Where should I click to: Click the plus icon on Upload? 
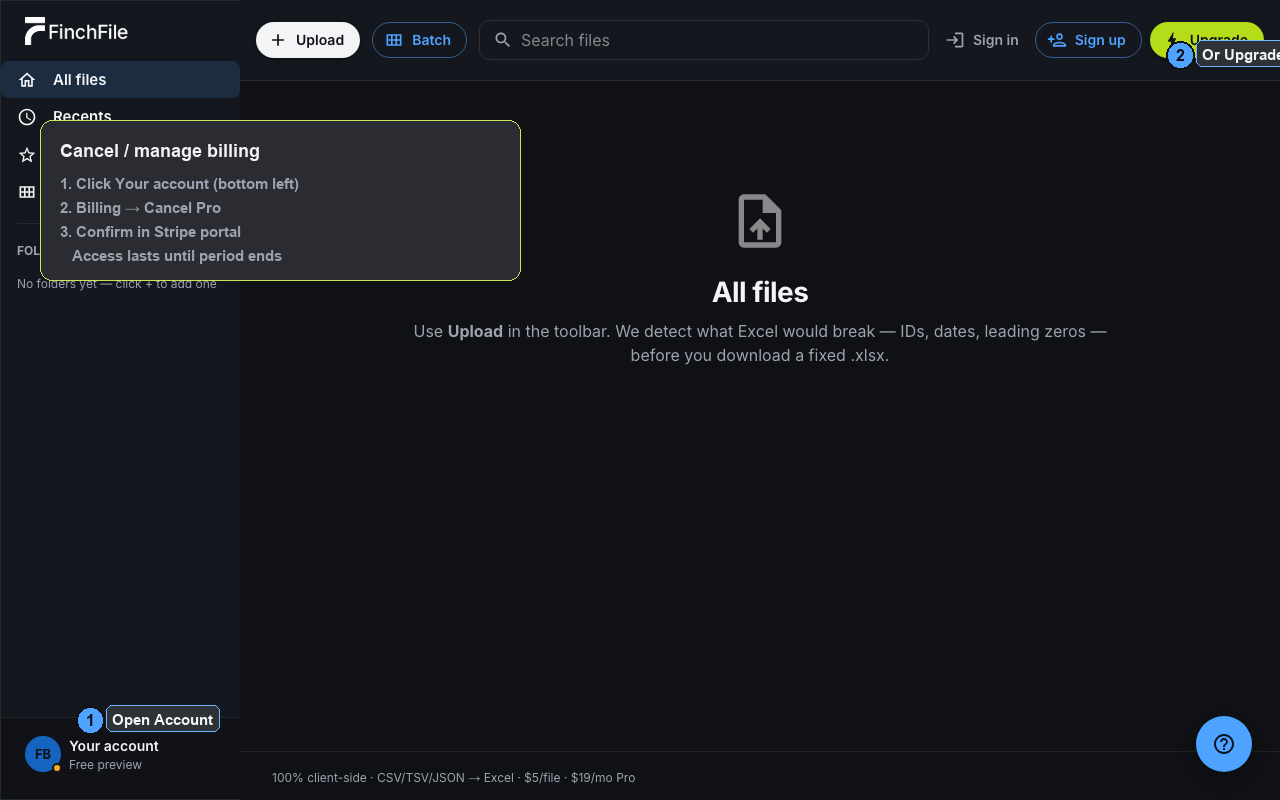[x=278, y=40]
